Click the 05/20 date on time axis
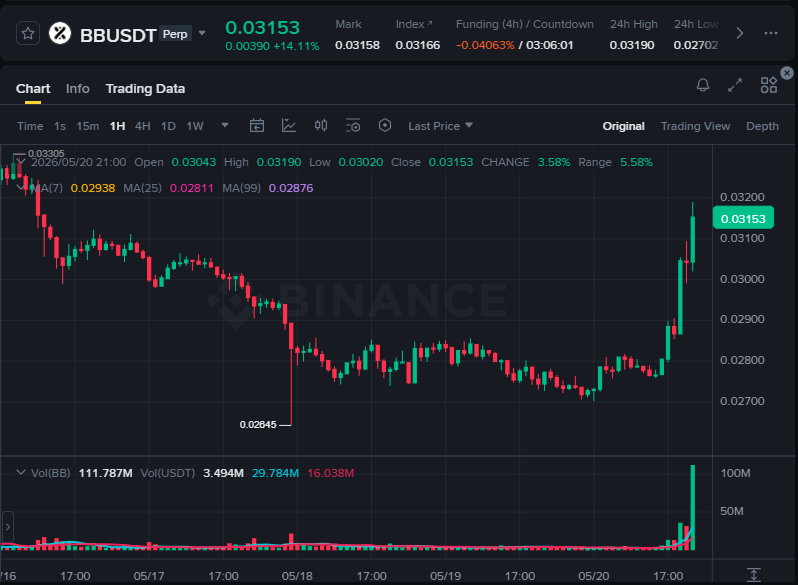798x585 pixels. click(x=593, y=576)
